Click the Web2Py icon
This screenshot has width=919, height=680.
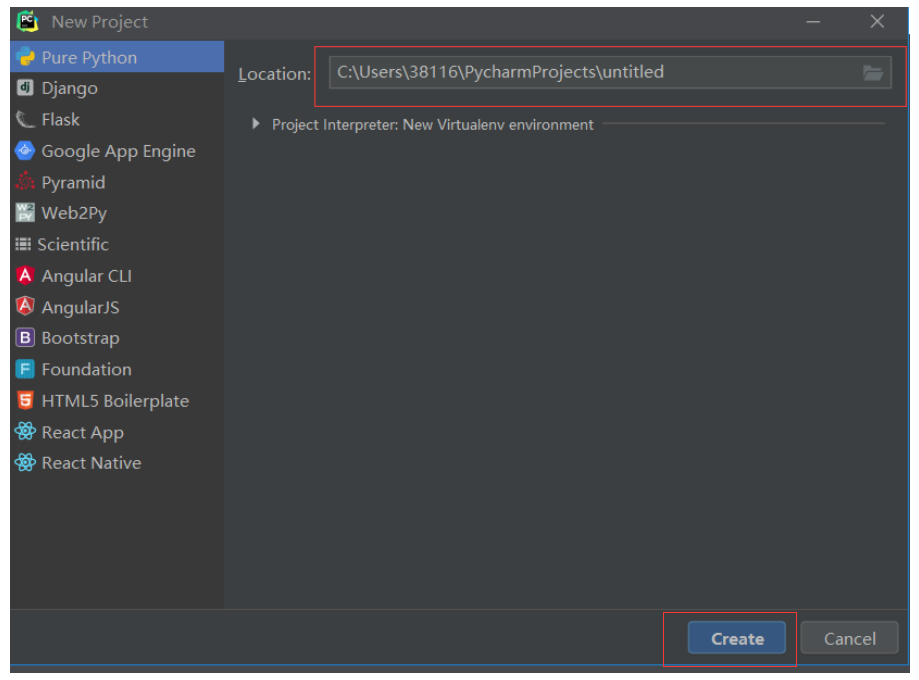(25, 213)
